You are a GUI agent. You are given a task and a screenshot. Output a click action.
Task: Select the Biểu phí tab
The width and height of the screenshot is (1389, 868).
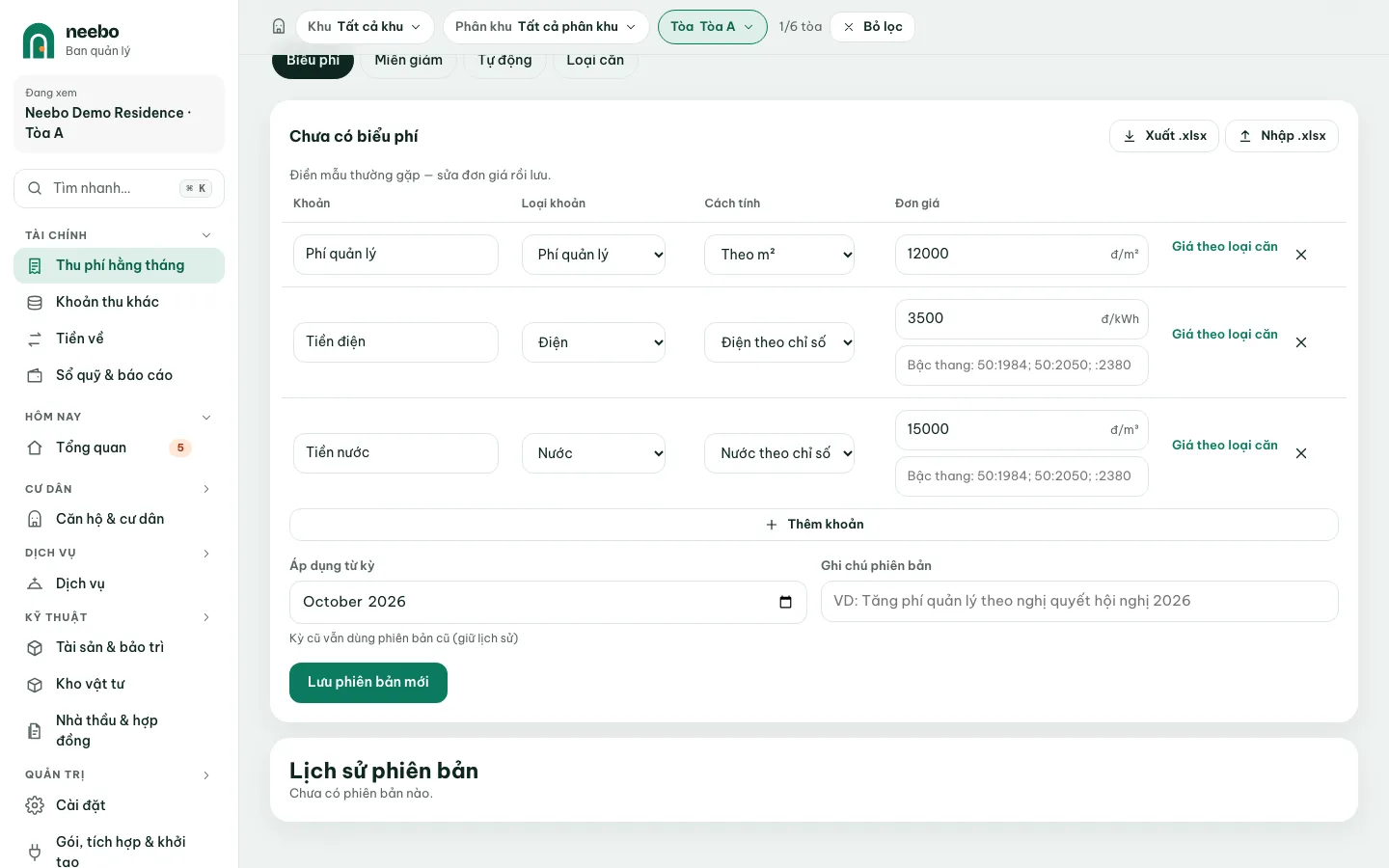[313, 61]
